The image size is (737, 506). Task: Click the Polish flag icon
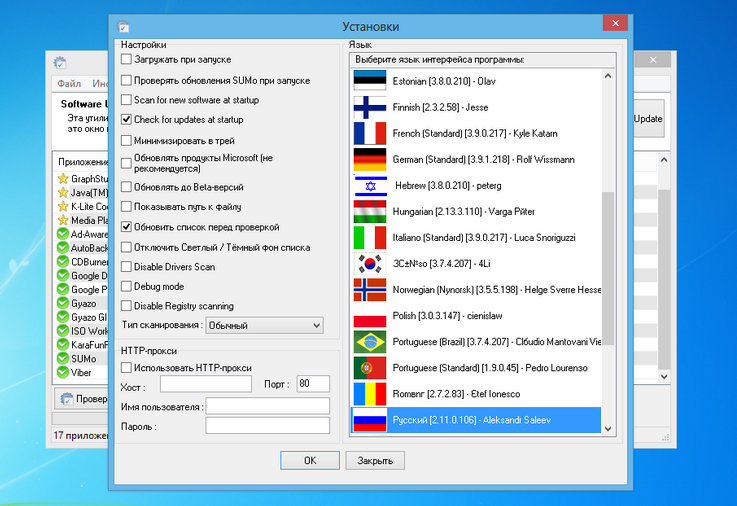tap(369, 316)
